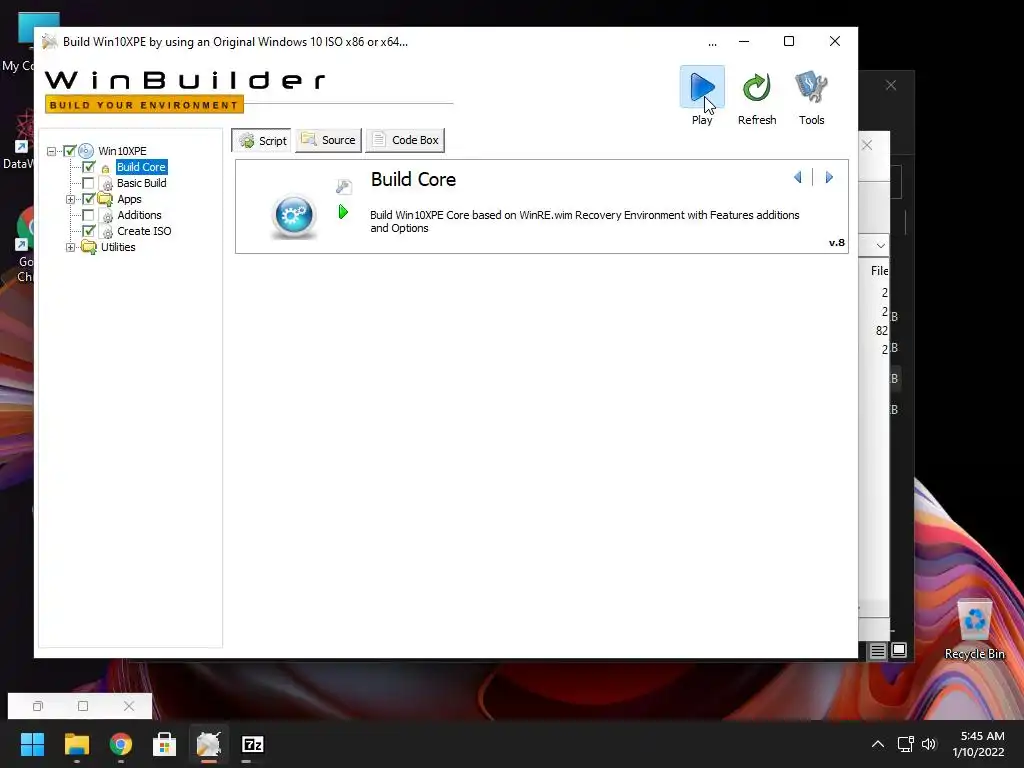The height and width of the screenshot is (768, 1024).
Task: Toggle the Win10XPE root checkbox
Action: tap(70, 151)
